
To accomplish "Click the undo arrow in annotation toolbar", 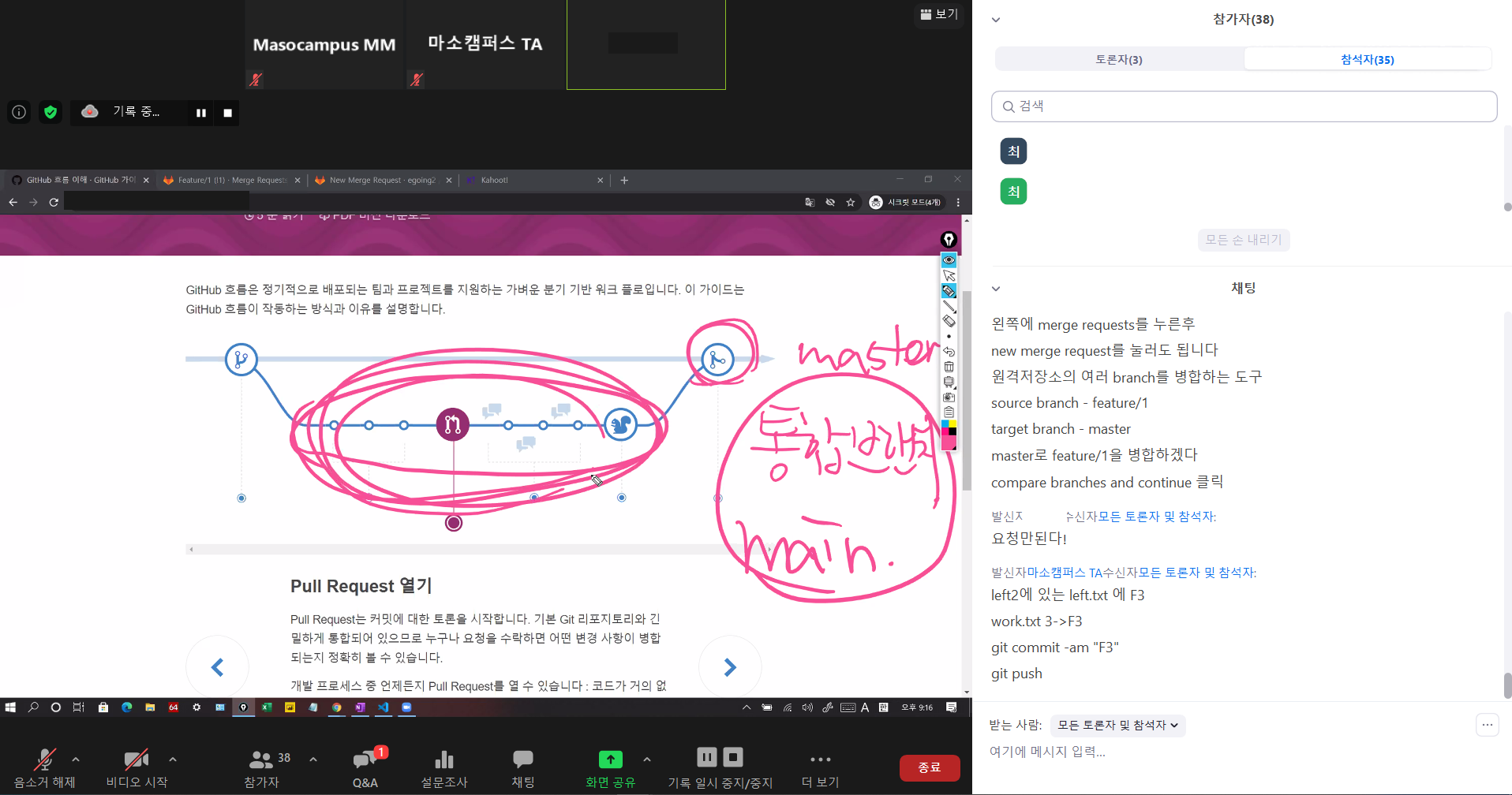I will tap(949, 352).
